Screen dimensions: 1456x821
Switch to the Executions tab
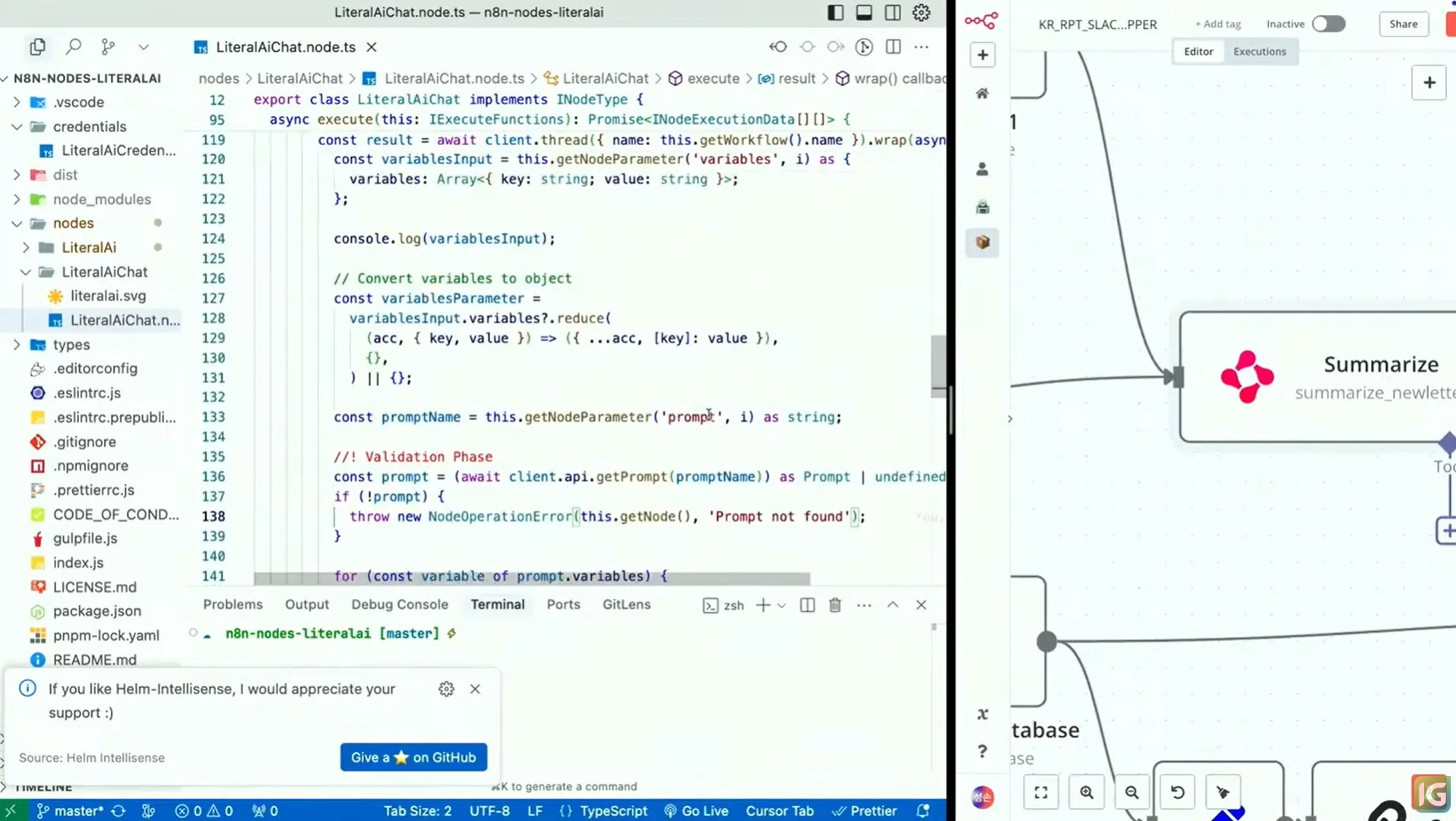tap(1259, 52)
